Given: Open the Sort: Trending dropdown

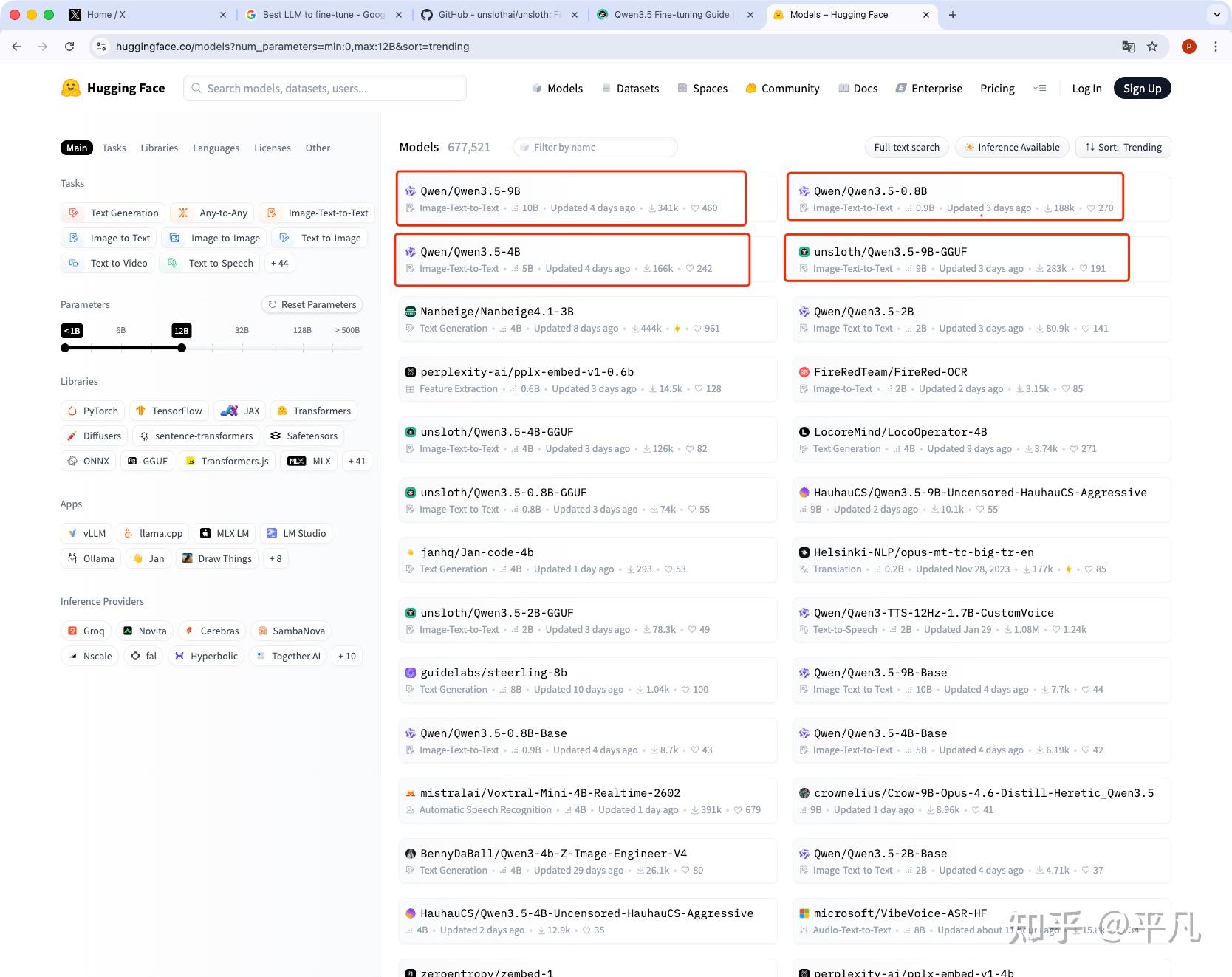Looking at the screenshot, I should [x=1123, y=147].
